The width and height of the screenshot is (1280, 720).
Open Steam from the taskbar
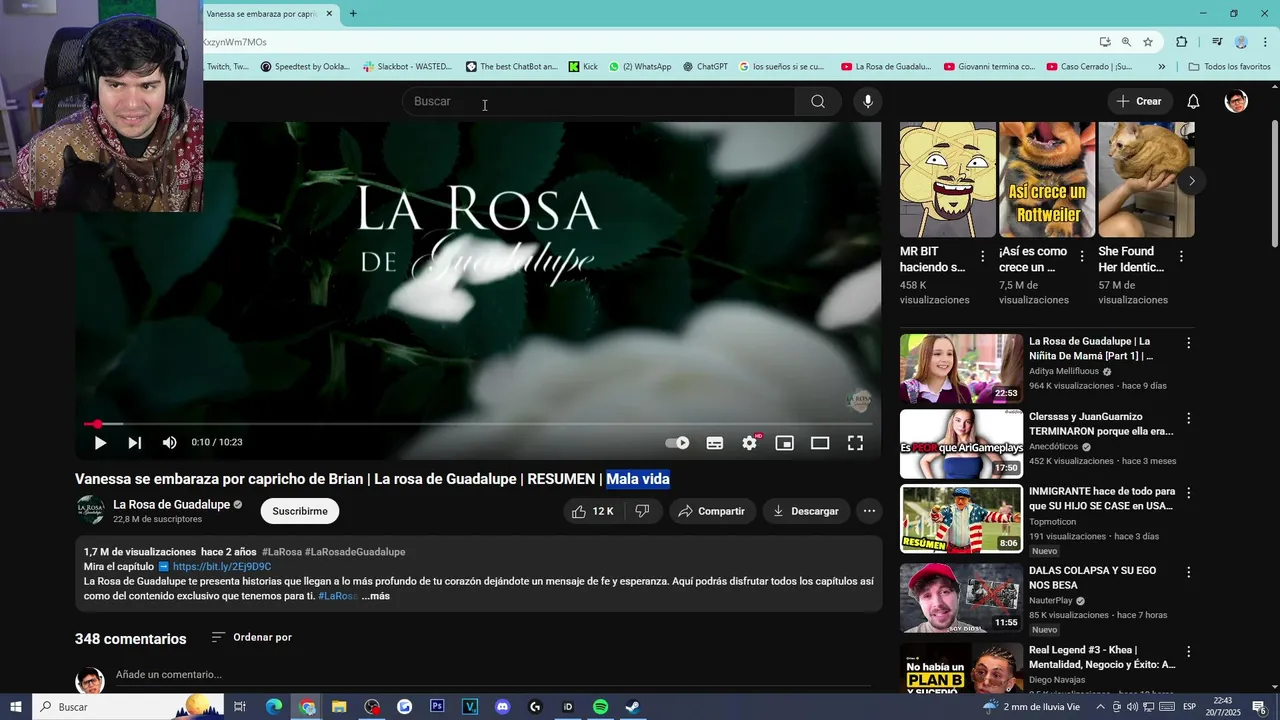[x=633, y=707]
